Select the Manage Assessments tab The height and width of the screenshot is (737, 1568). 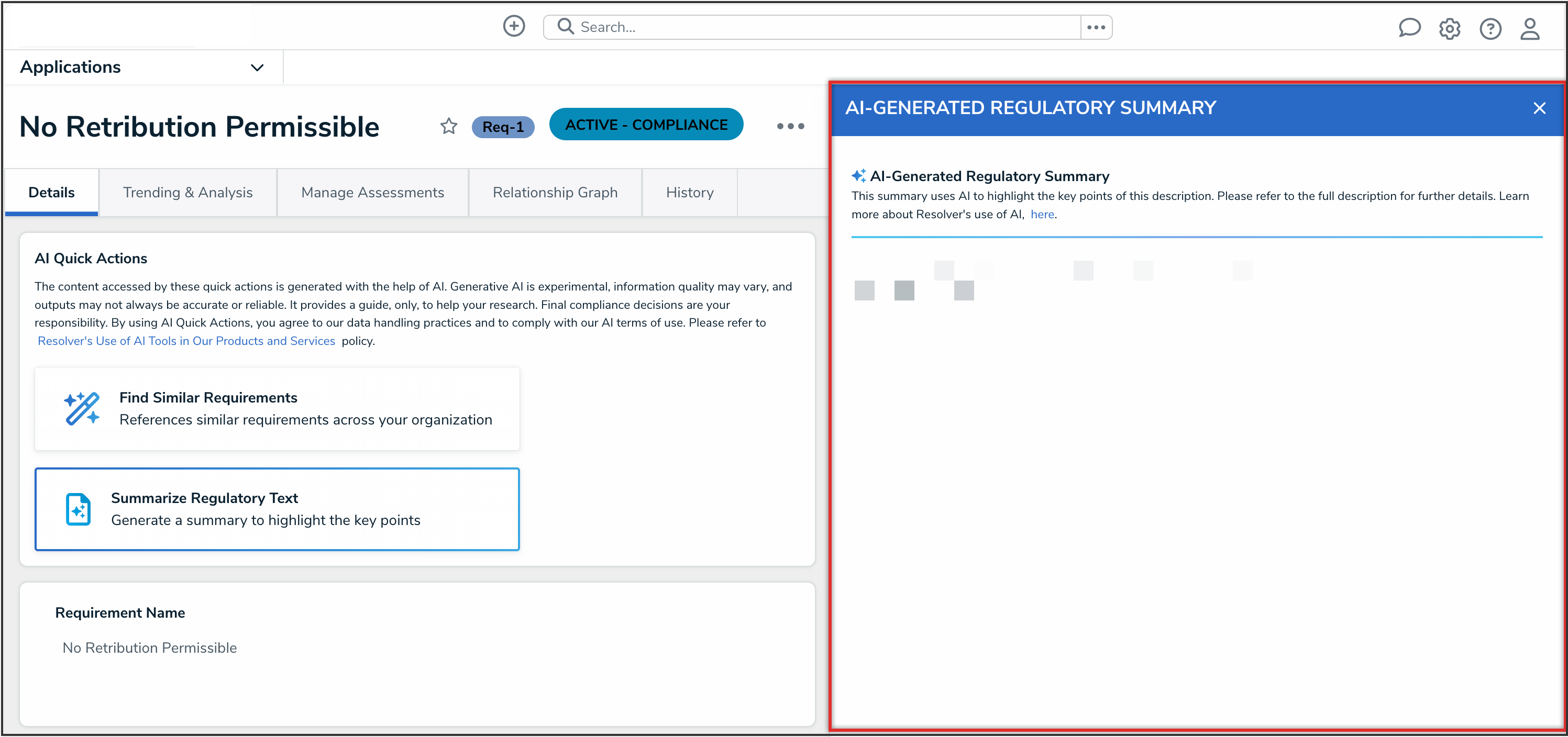[x=372, y=192]
